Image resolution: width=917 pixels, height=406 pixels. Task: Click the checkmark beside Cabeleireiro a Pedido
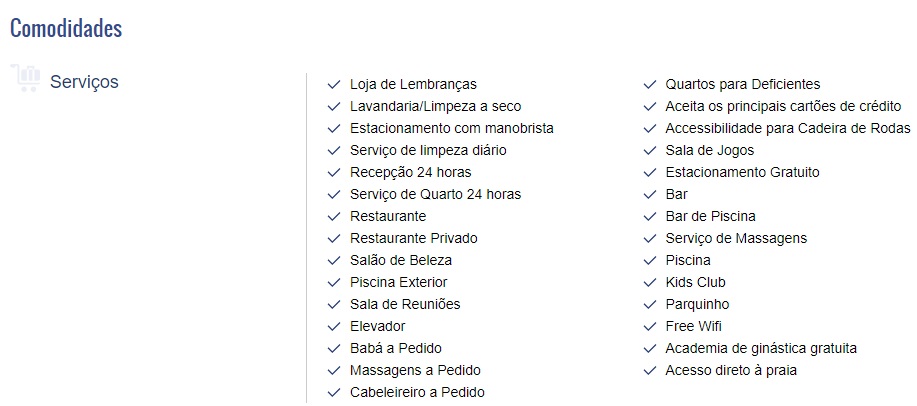click(x=334, y=393)
